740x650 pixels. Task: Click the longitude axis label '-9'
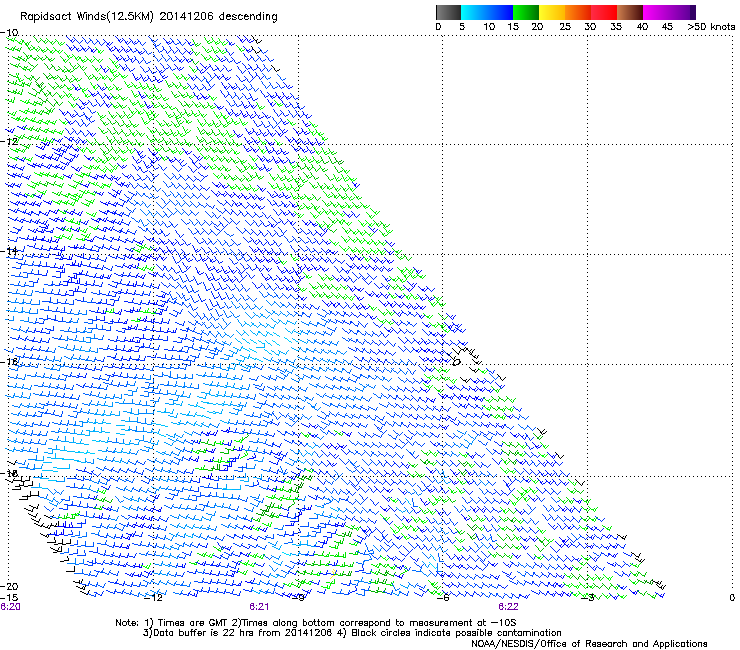(x=299, y=598)
